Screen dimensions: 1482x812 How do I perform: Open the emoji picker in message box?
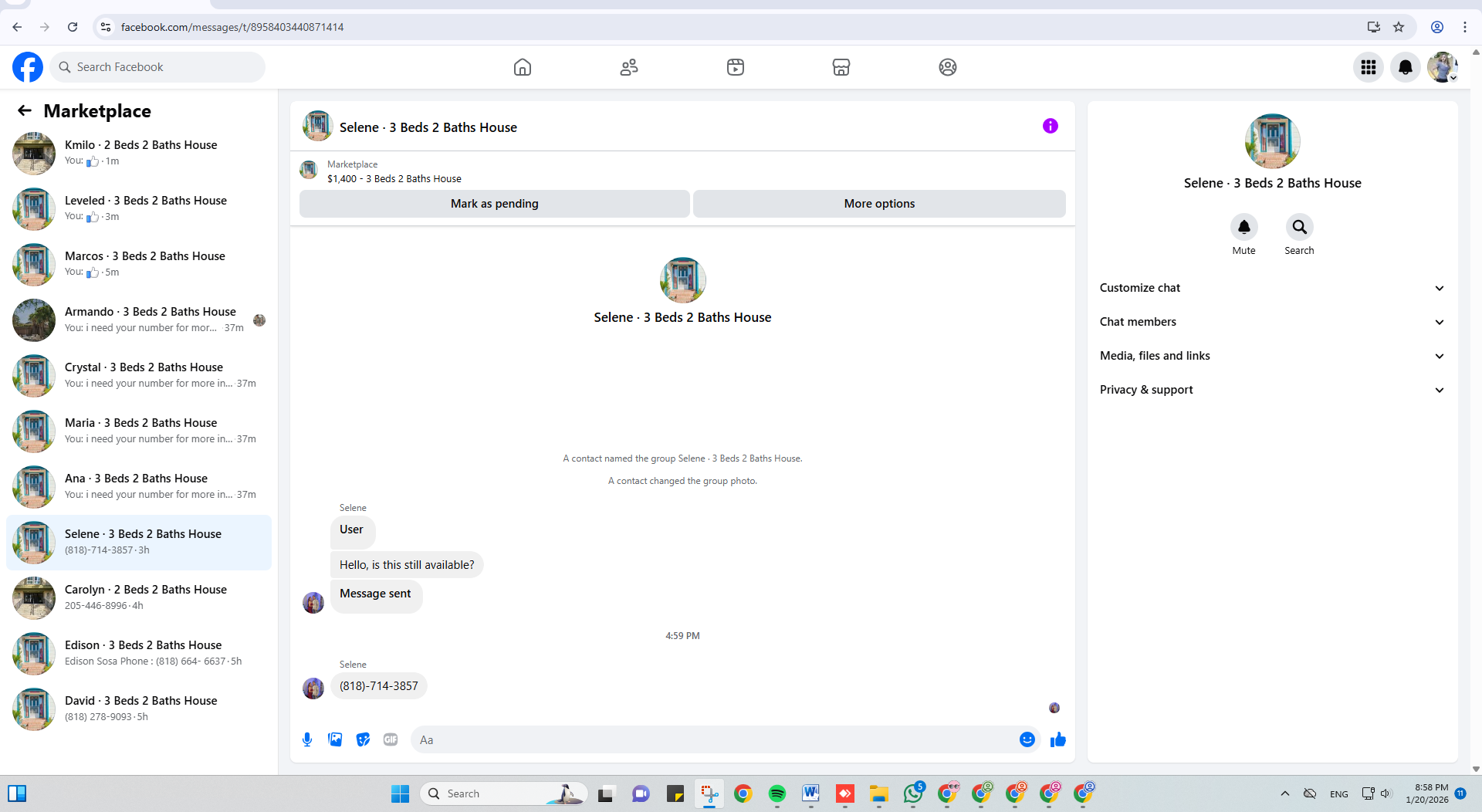[x=1027, y=739]
